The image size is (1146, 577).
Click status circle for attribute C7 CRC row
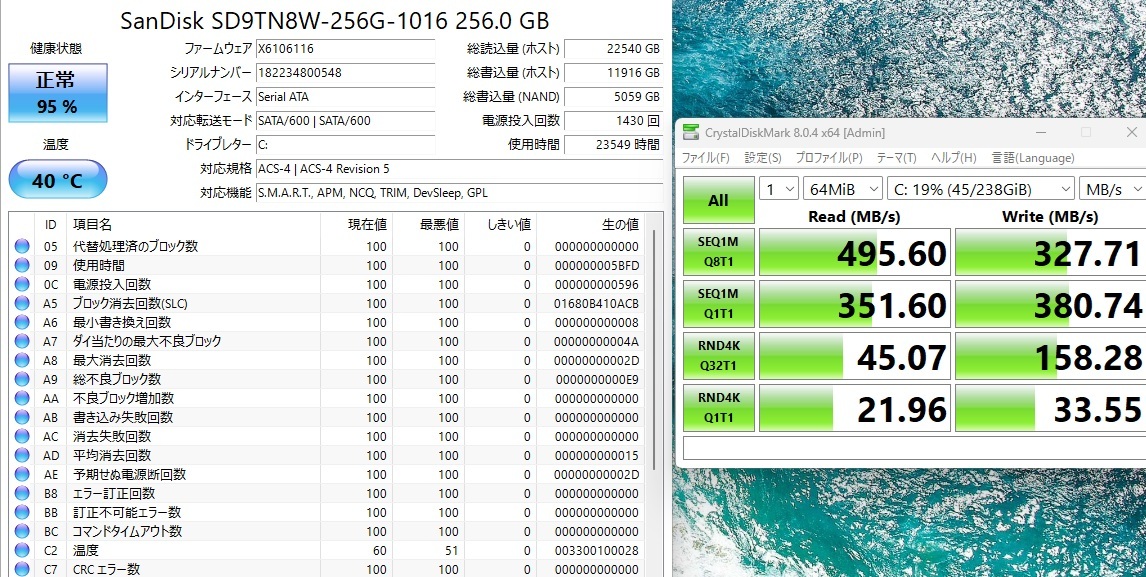click(x=22, y=569)
